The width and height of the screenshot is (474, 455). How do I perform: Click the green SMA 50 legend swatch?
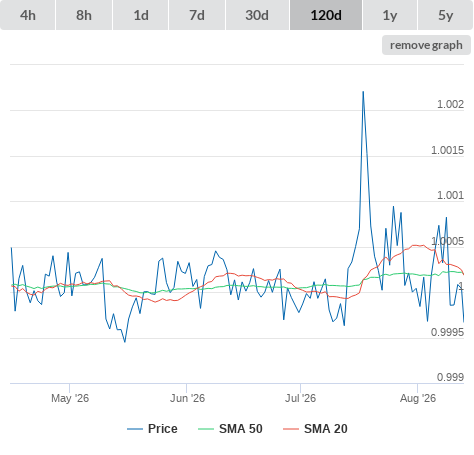pos(206,429)
